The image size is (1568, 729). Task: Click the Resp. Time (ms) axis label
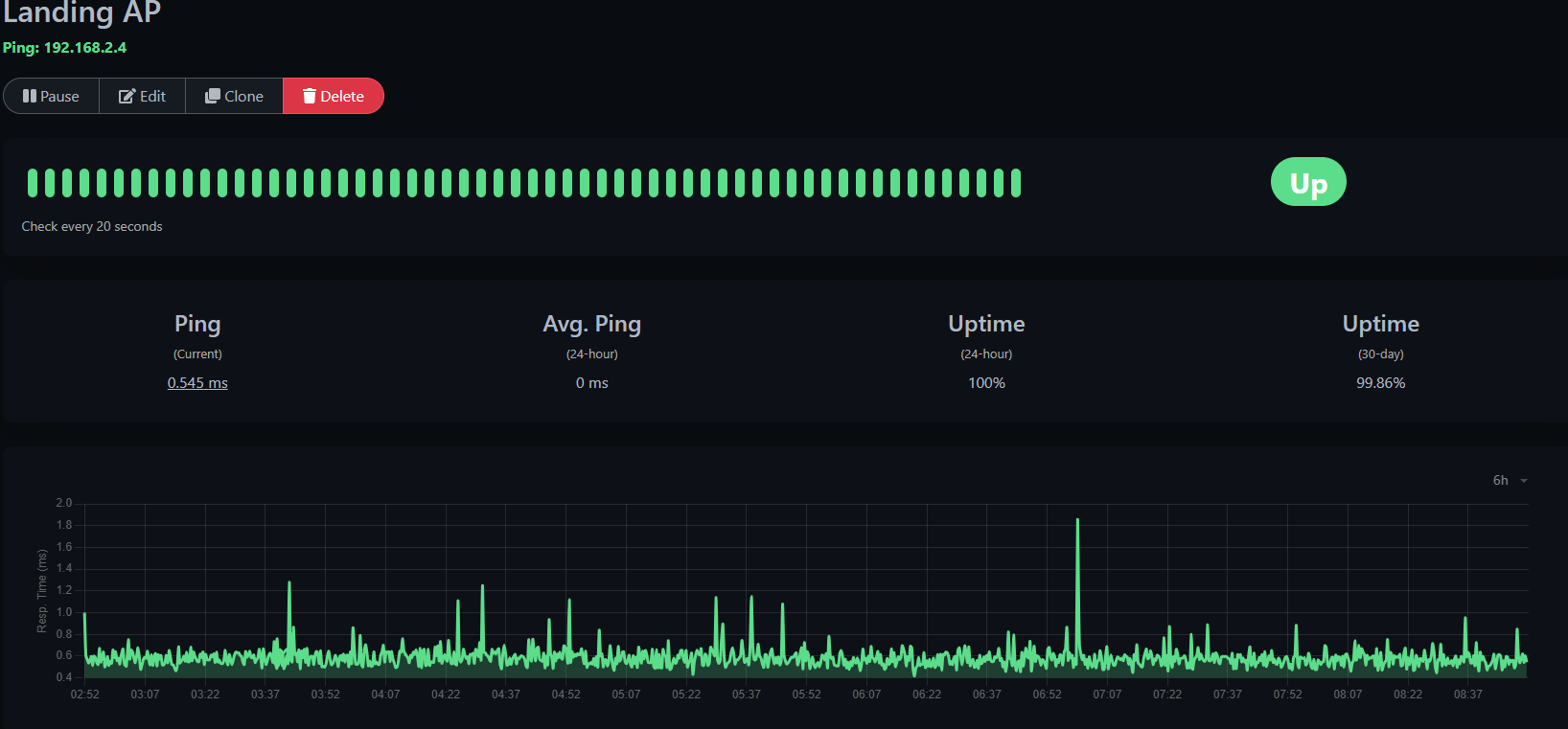click(41, 591)
